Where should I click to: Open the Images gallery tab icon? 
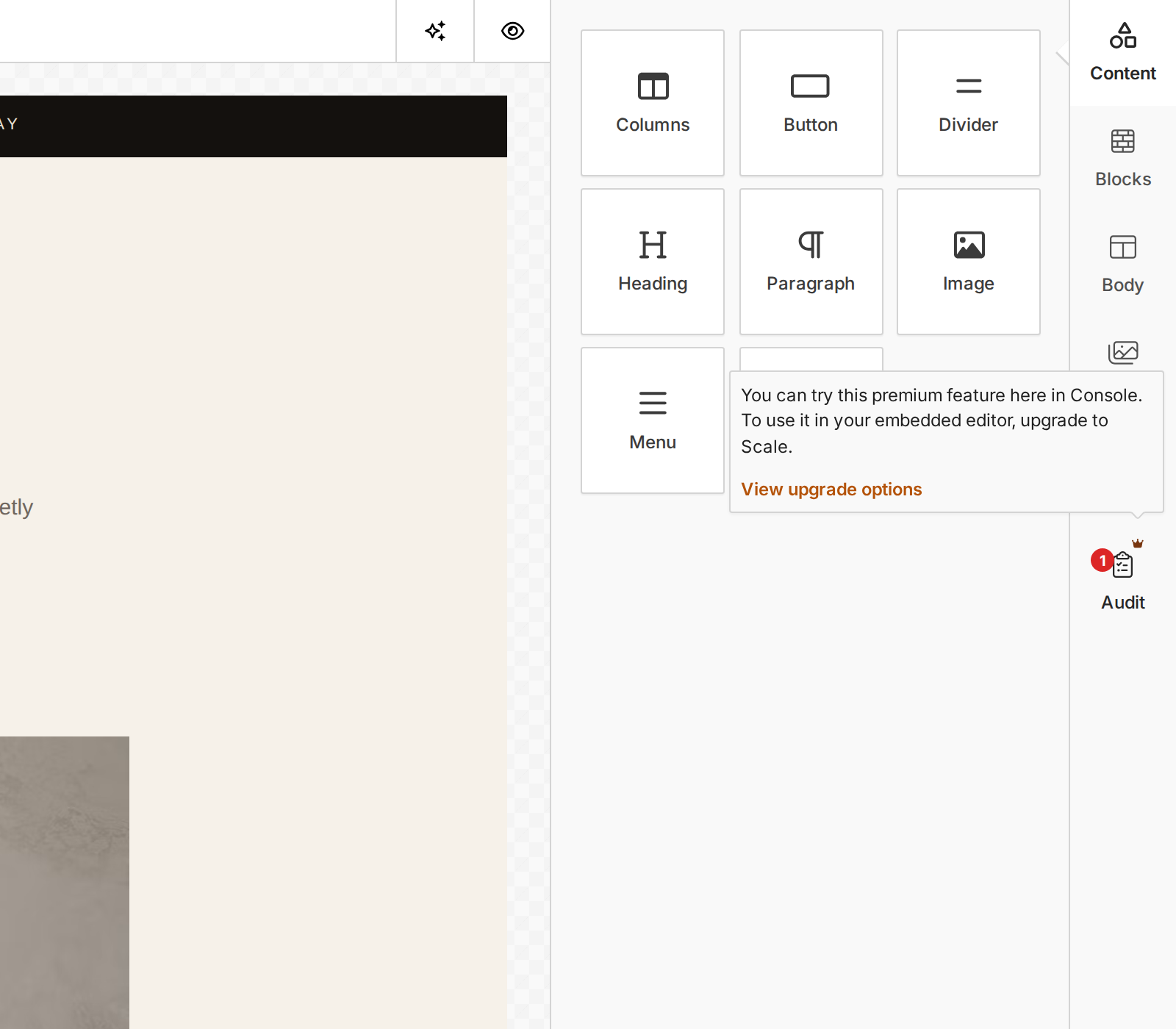[x=1123, y=353]
